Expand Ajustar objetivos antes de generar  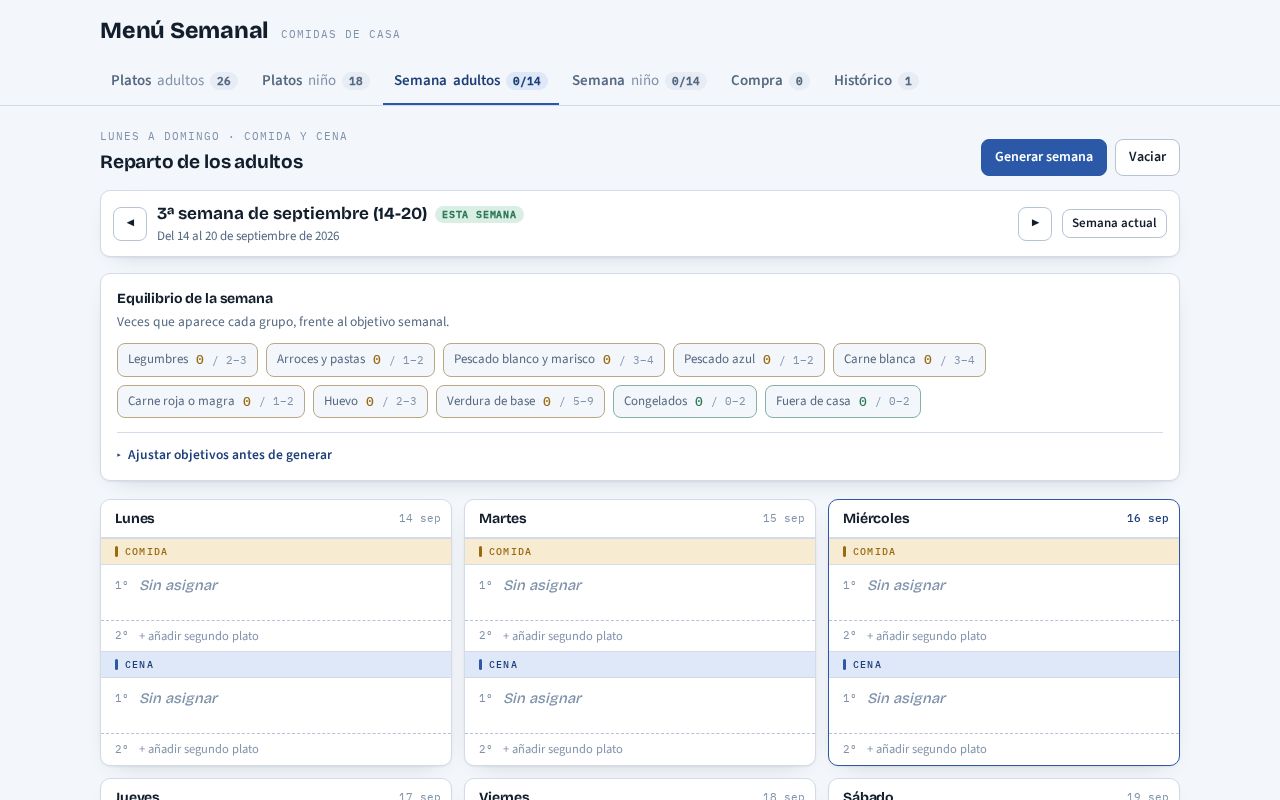tap(224, 455)
